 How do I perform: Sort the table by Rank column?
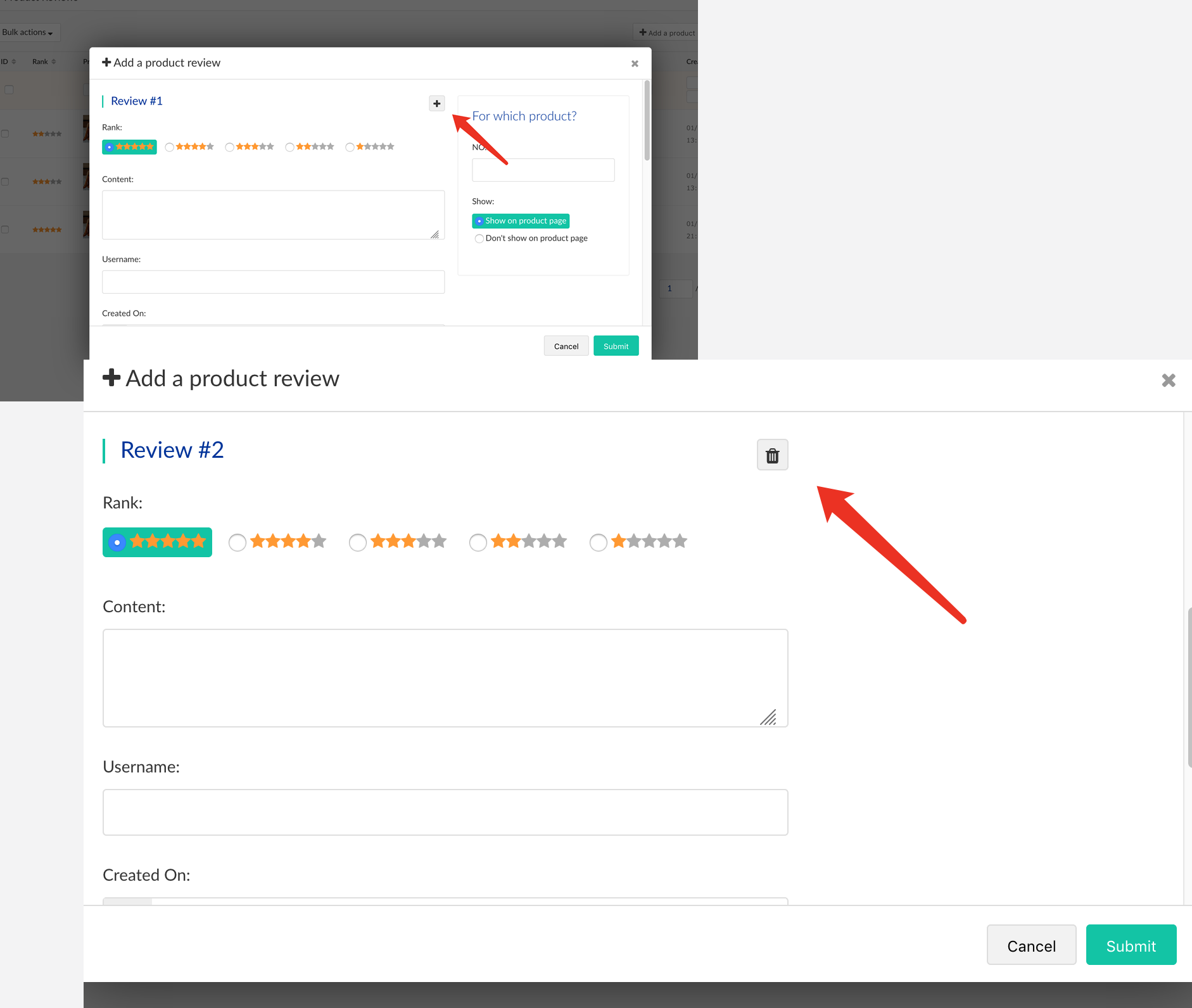(x=44, y=62)
